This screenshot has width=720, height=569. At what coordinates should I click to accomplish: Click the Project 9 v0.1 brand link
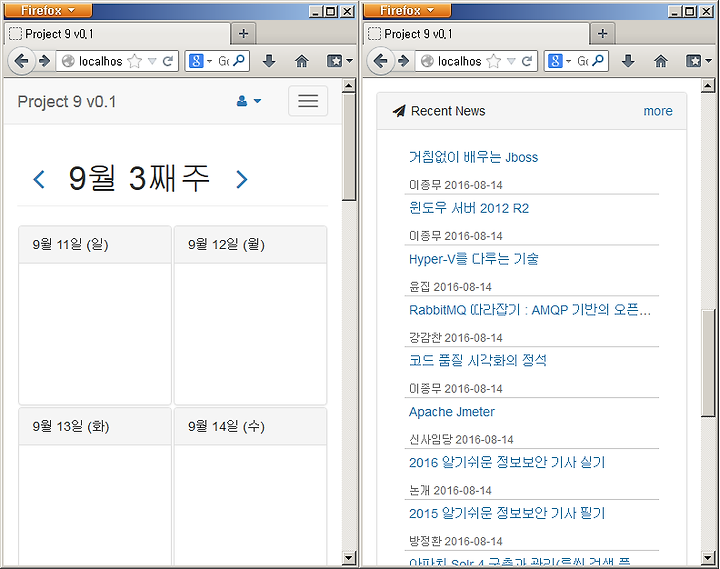click(67, 101)
